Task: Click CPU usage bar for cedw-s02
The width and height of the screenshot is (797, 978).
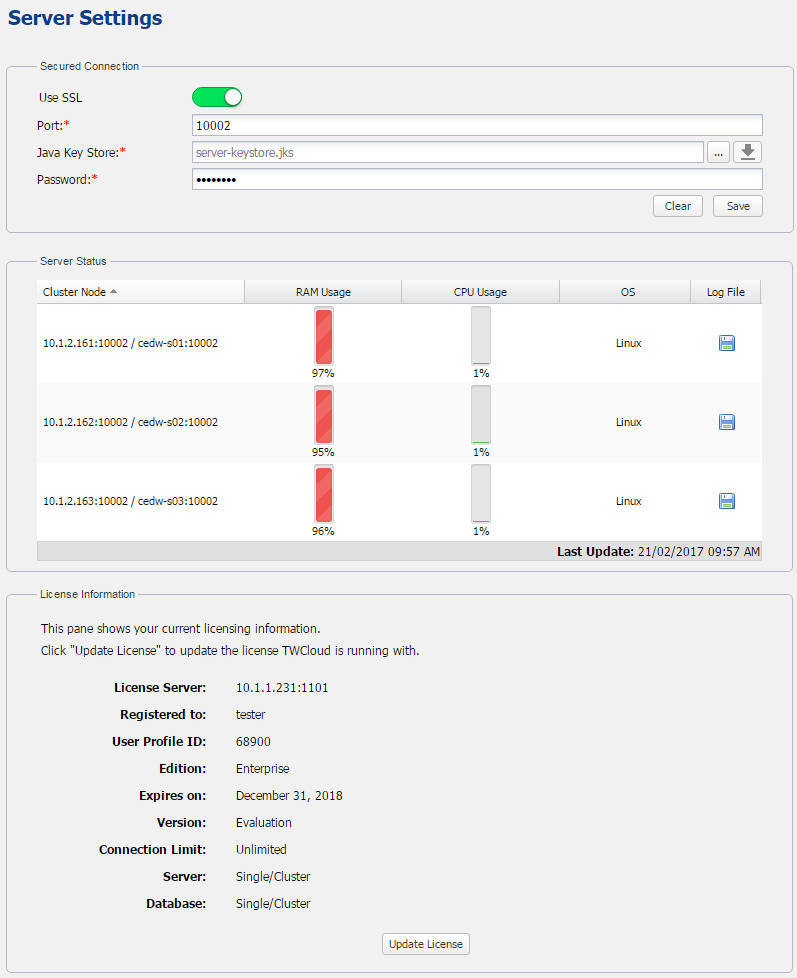Action: pos(481,415)
